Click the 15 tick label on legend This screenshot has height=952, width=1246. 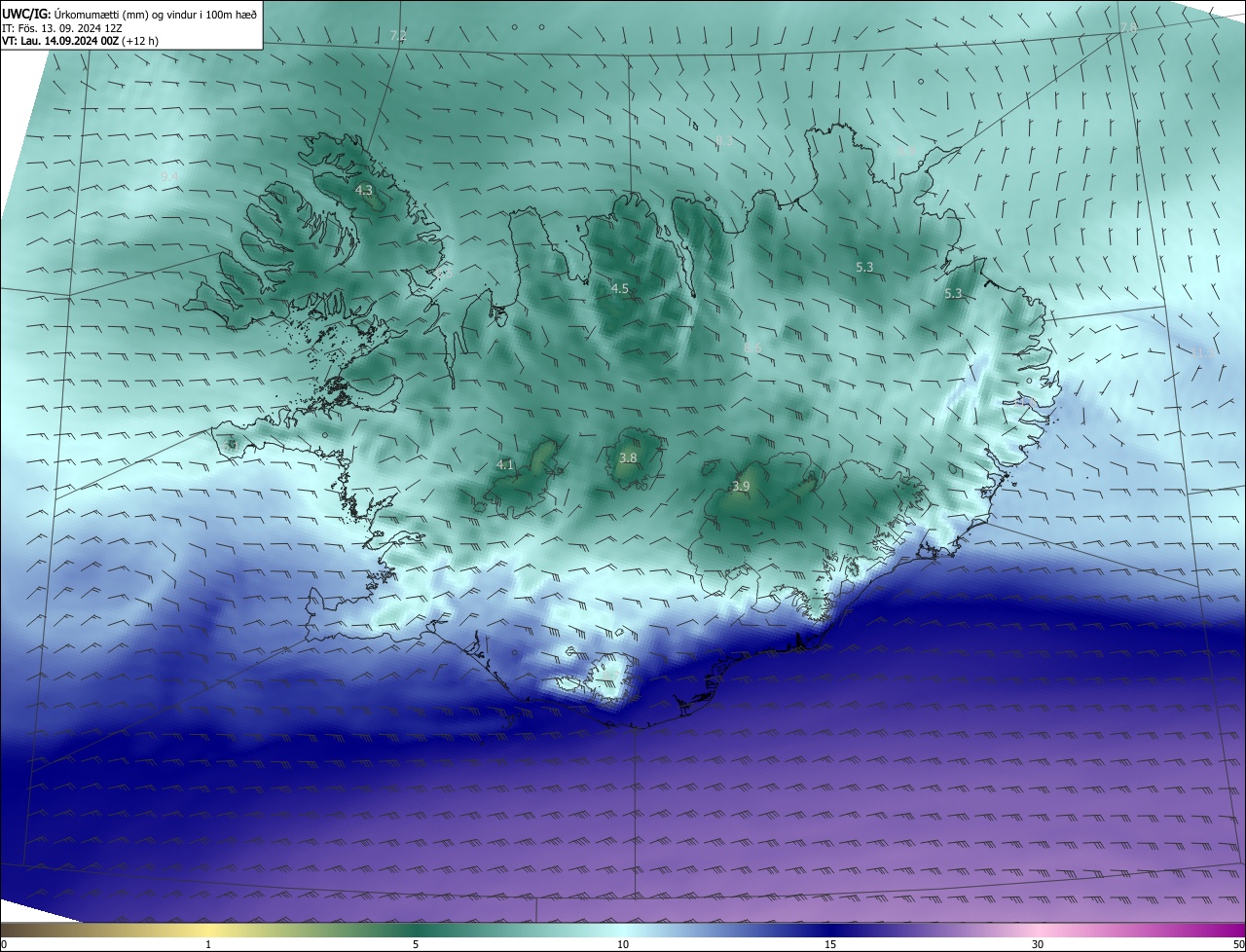click(x=830, y=944)
